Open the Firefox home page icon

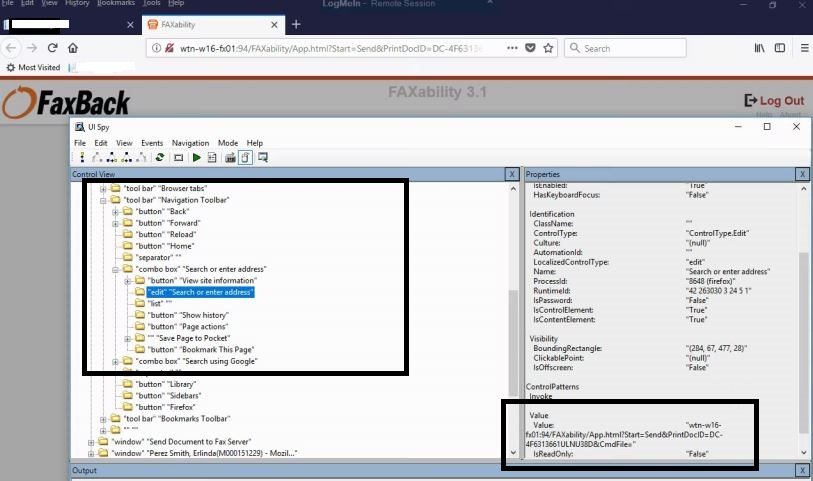point(73,48)
